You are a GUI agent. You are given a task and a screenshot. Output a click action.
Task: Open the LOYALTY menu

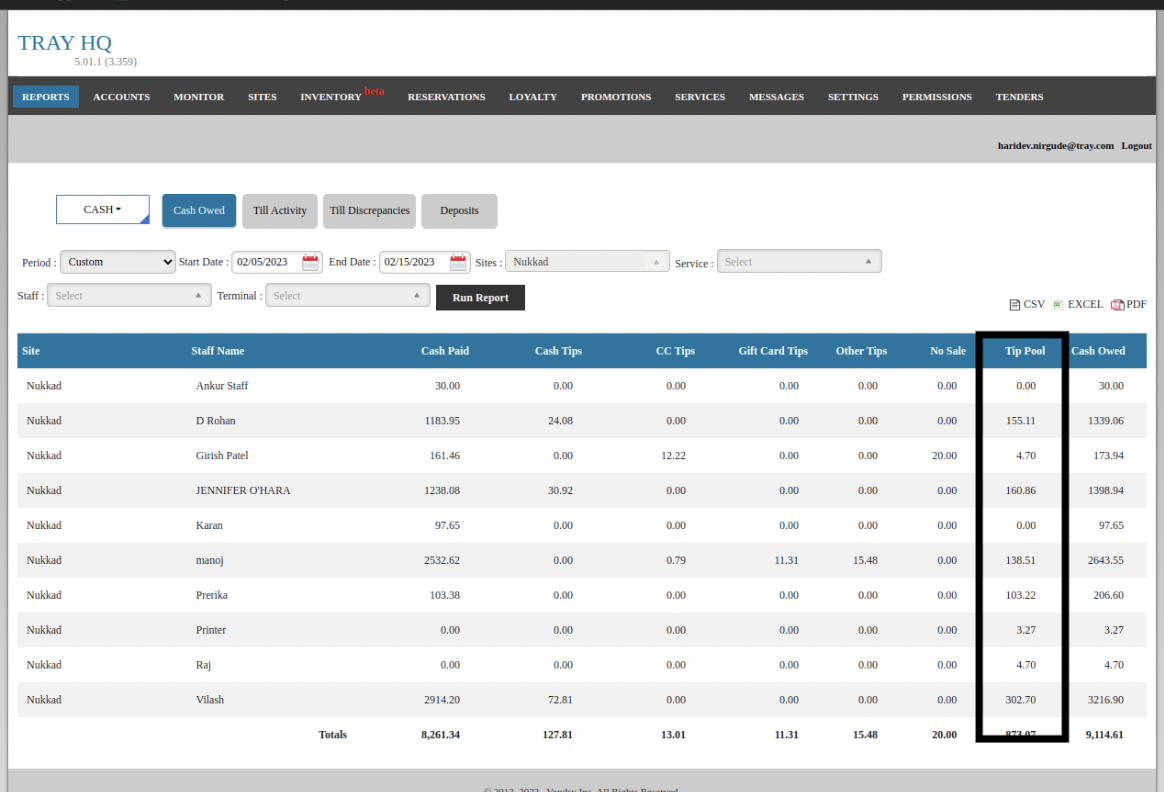click(x=532, y=96)
